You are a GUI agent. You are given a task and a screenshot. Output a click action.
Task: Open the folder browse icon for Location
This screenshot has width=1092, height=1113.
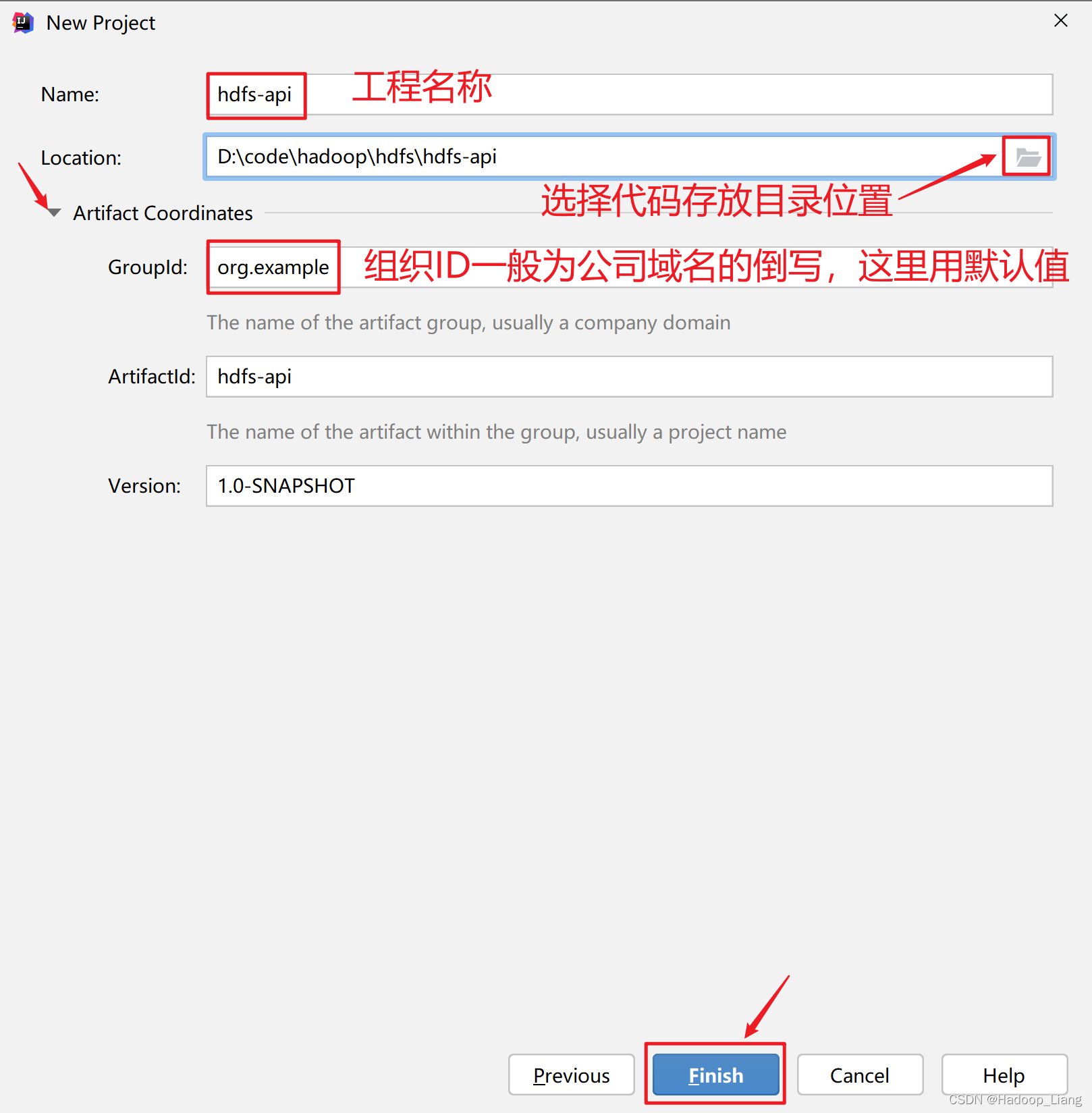click(x=1028, y=157)
